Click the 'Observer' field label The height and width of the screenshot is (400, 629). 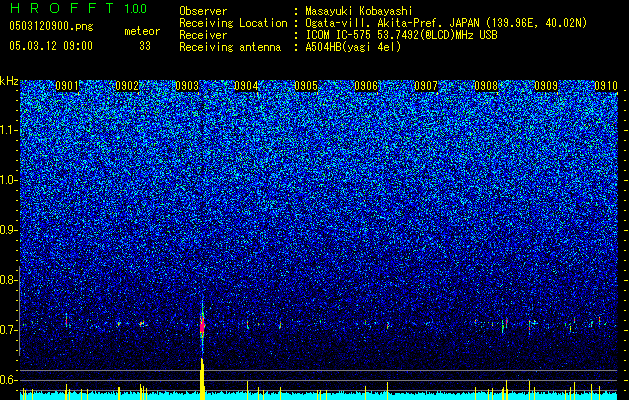[203, 11]
